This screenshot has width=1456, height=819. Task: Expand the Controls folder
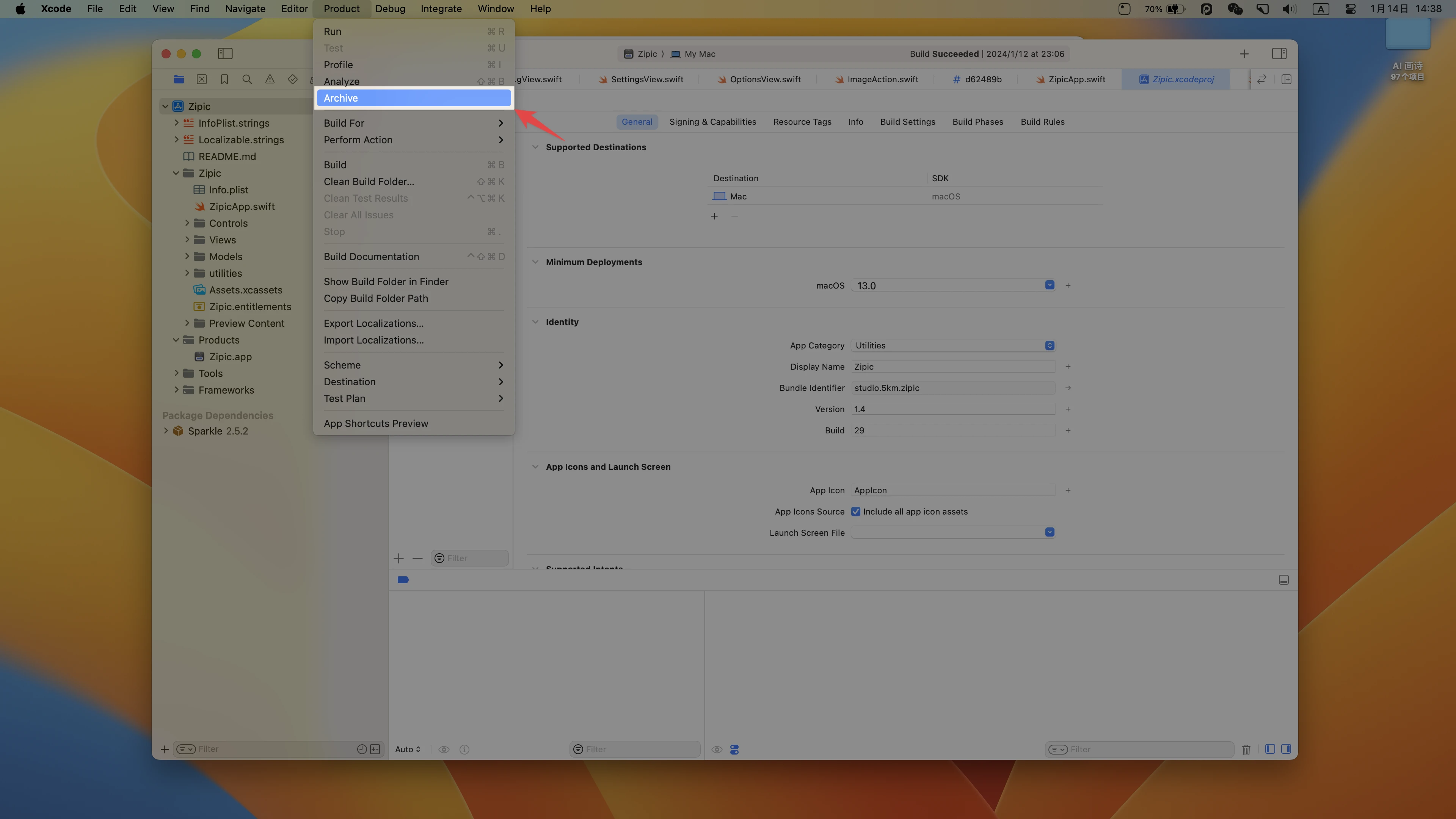pyautogui.click(x=187, y=223)
